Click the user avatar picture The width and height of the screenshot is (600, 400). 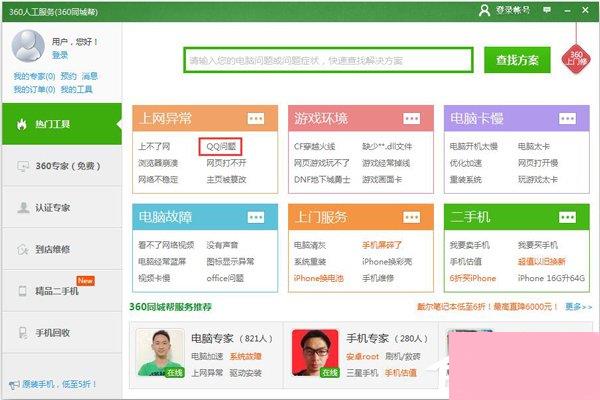click(28, 46)
